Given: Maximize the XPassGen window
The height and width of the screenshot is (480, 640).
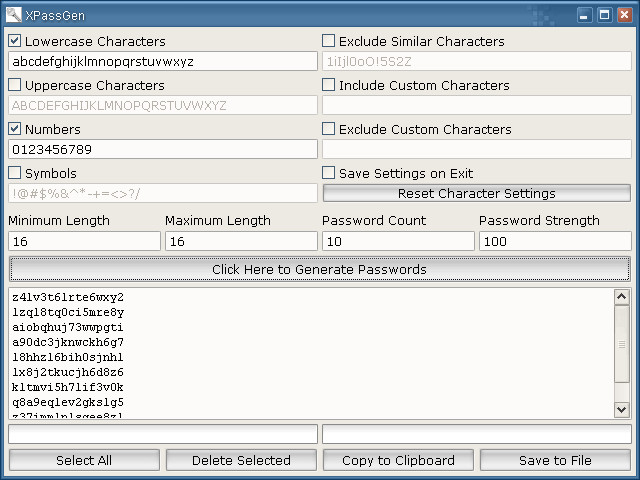Looking at the screenshot, I should point(604,14).
